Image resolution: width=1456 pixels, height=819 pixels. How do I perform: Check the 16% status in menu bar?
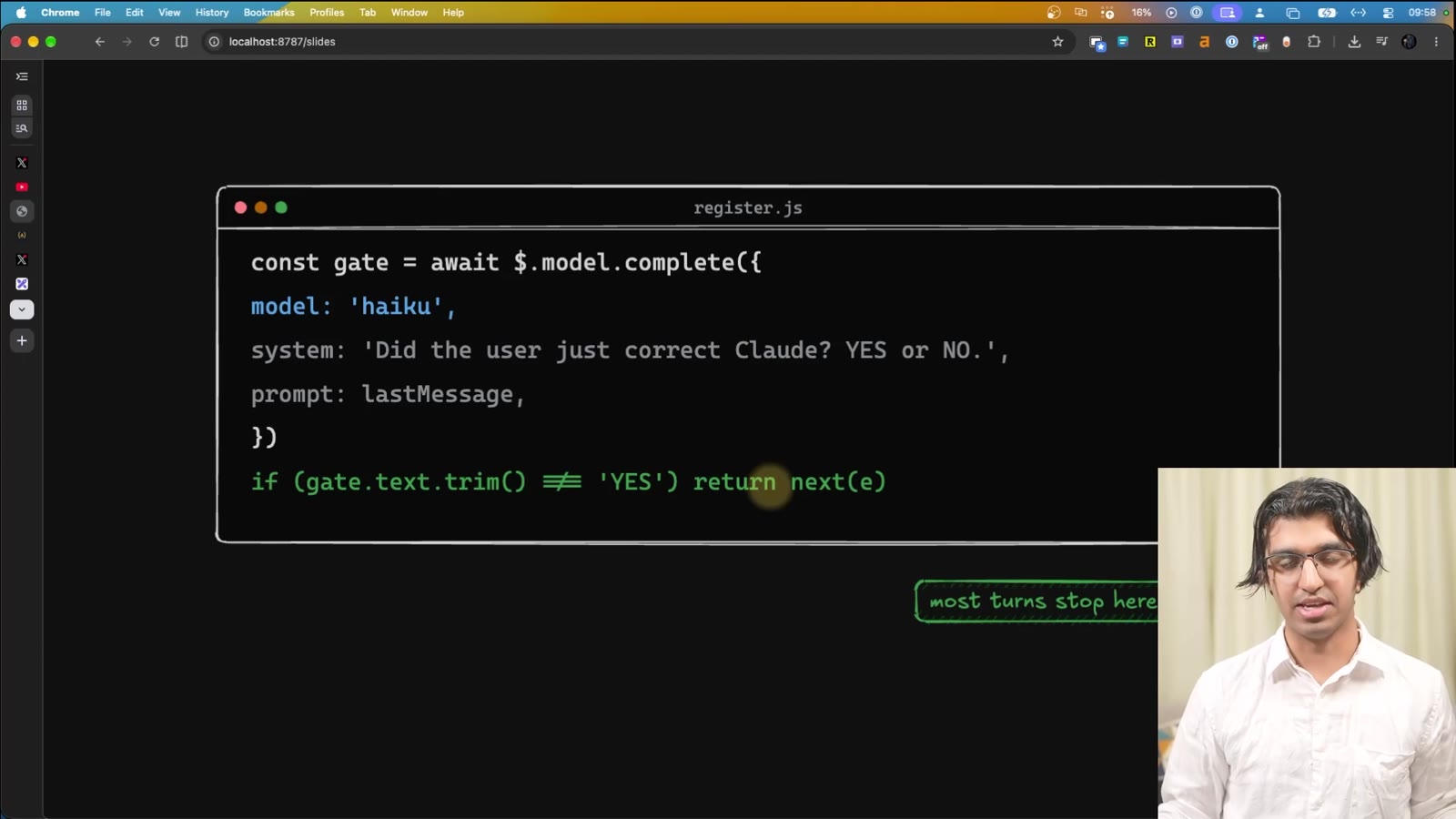tap(1141, 13)
